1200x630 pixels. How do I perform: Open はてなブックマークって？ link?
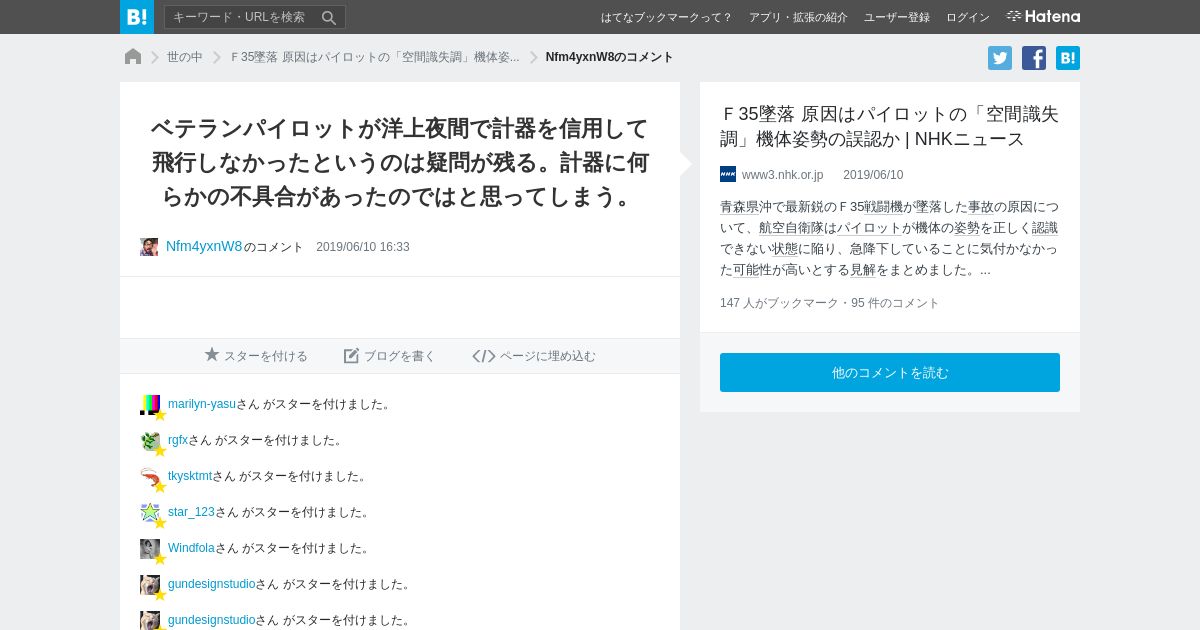click(x=666, y=17)
